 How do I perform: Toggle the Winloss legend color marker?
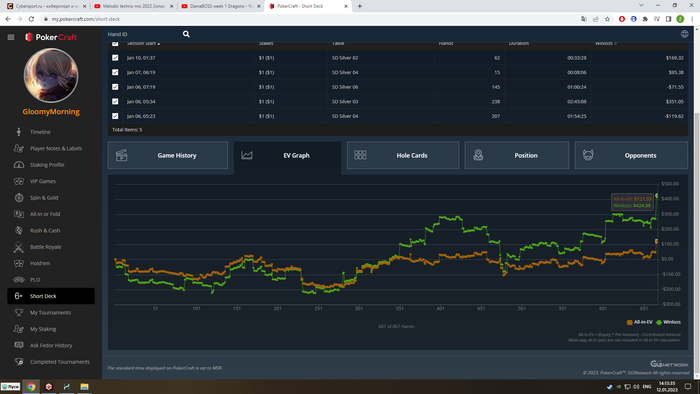(x=659, y=322)
